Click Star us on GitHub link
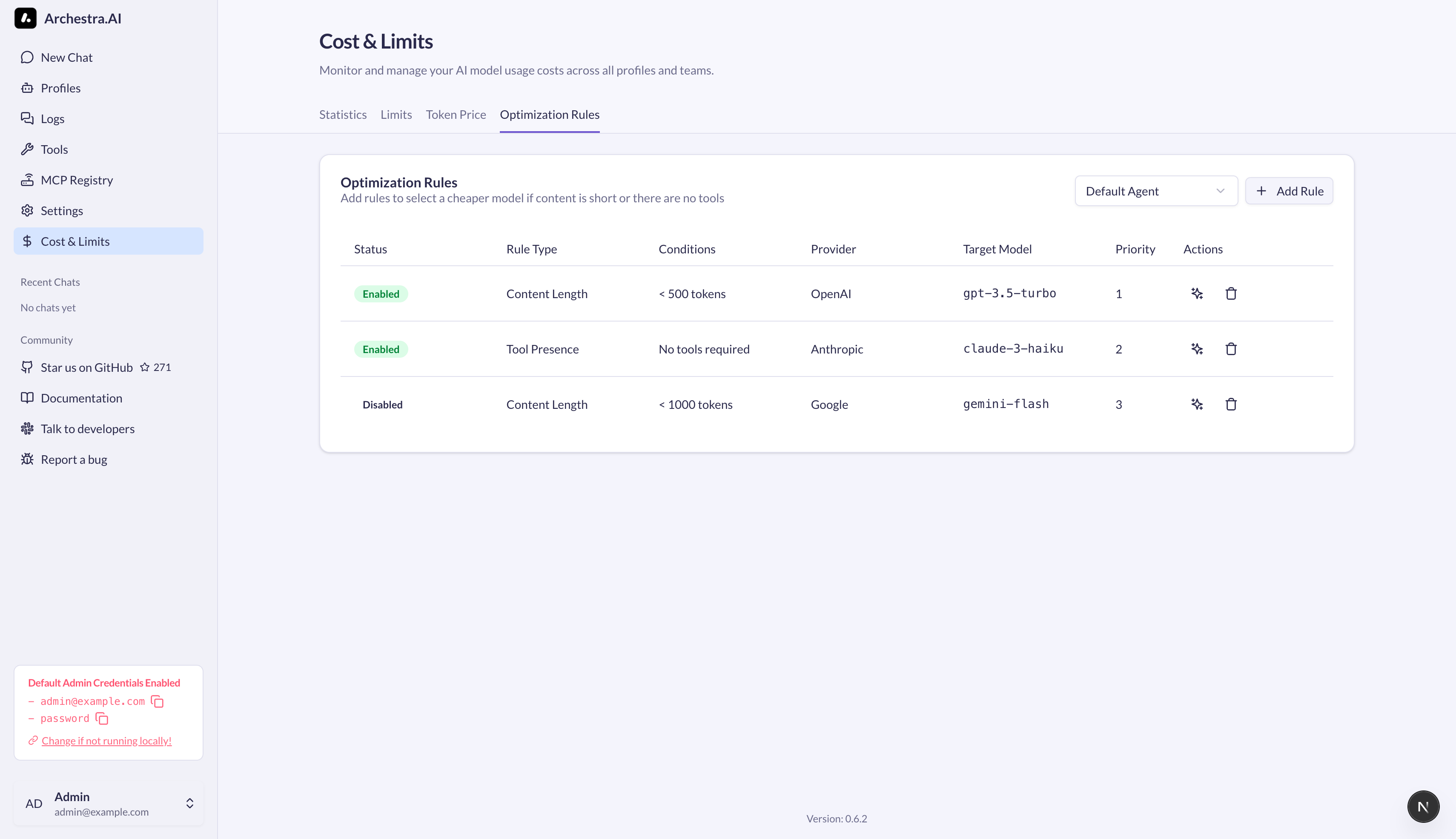Image resolution: width=1456 pixels, height=839 pixels. tap(86, 368)
